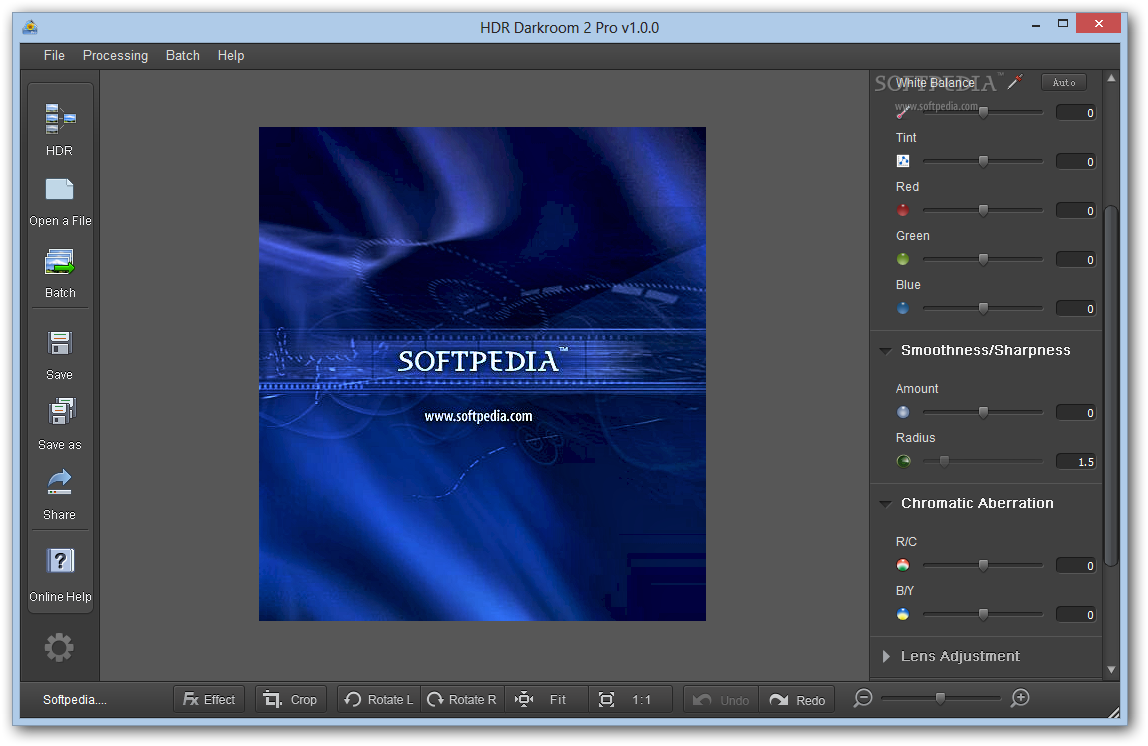Image resolution: width=1148 pixels, height=746 pixels.
Task: Adjust the sharpness Amount slider
Action: pyautogui.click(x=983, y=412)
